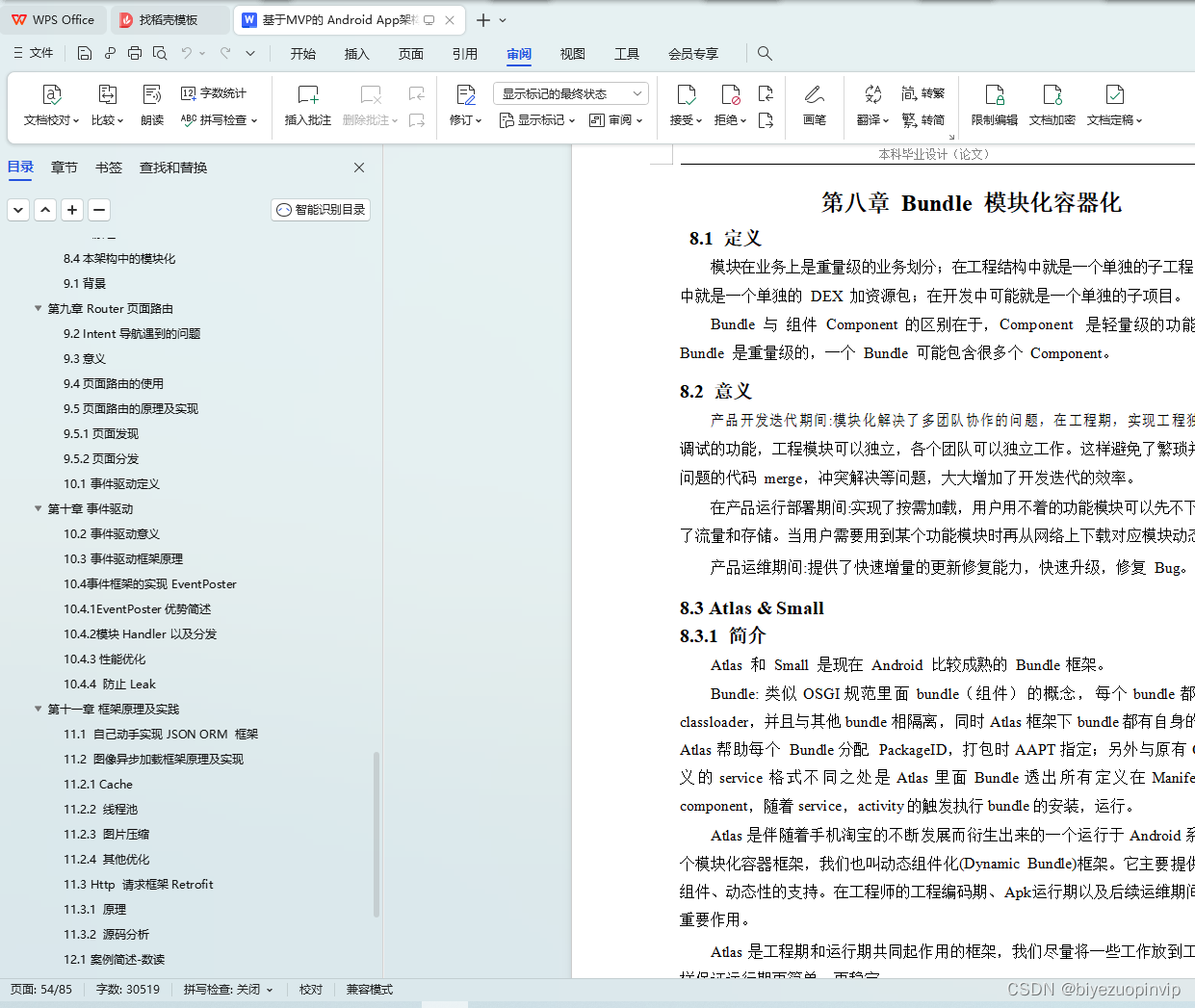Select 查找和替换 navigation pane tab

coord(173,168)
